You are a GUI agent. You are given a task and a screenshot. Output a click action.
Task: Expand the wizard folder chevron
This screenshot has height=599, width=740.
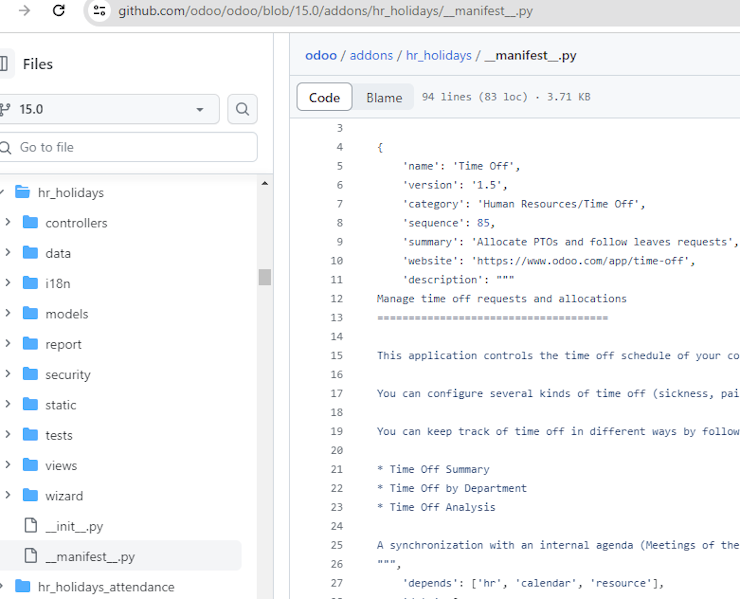coord(8,495)
